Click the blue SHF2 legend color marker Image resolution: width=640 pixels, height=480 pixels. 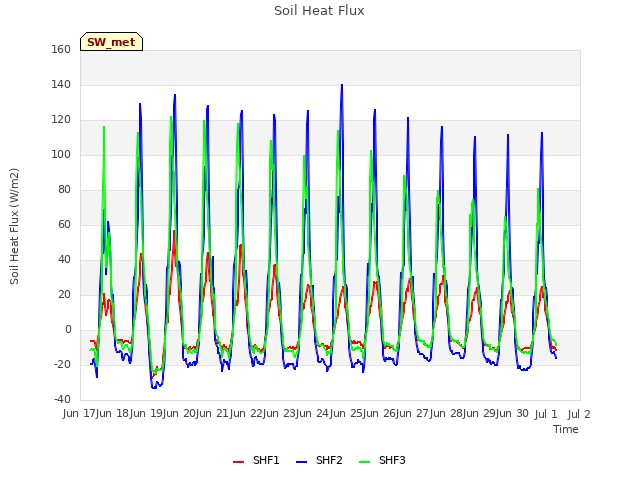point(301,462)
